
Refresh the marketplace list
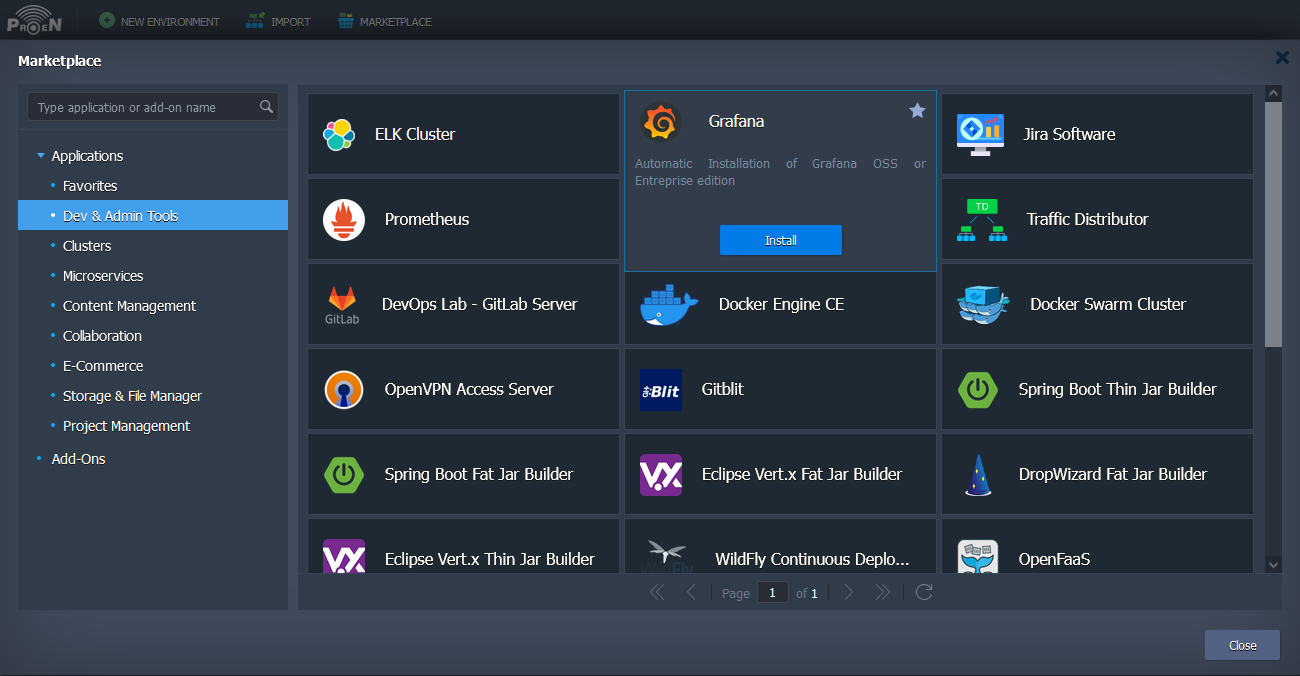coord(924,592)
